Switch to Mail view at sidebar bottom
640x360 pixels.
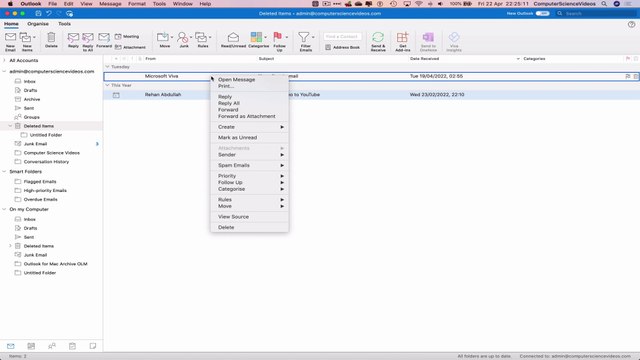(x=11, y=346)
